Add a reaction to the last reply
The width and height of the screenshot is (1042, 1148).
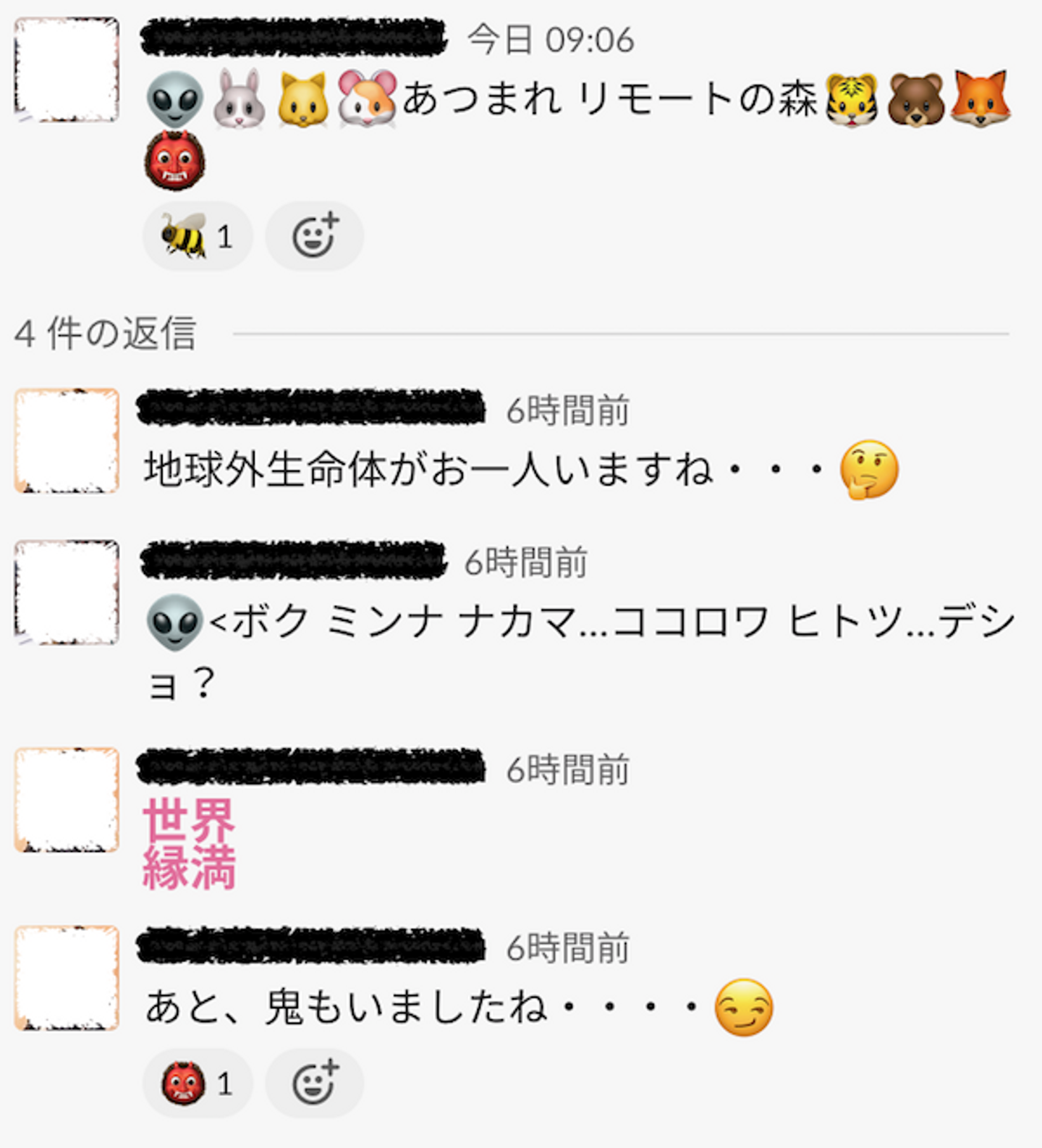(314, 1083)
